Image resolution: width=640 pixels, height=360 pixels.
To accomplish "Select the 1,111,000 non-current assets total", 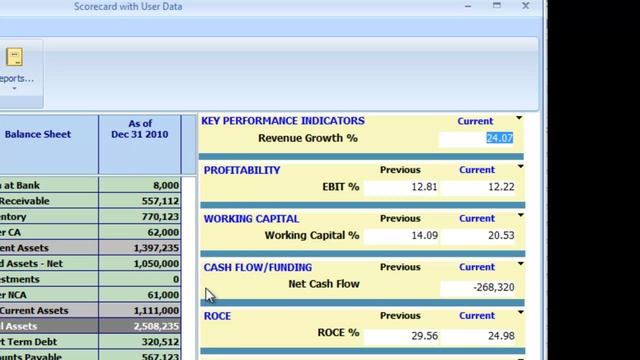I will point(140,311).
